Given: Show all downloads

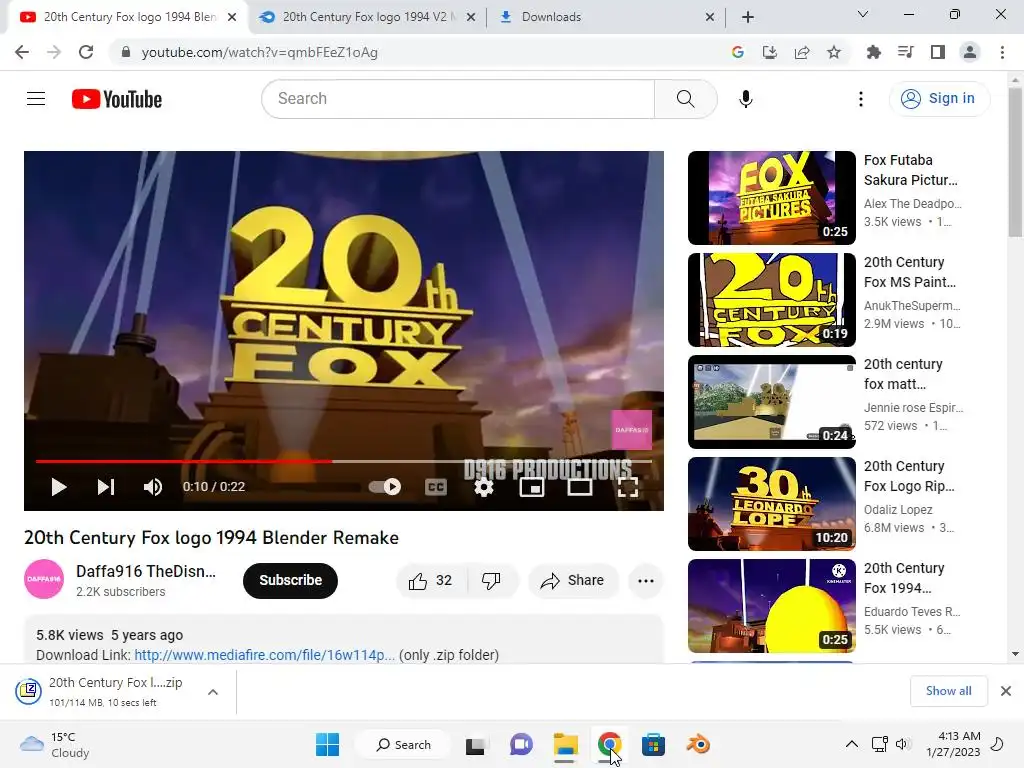Looking at the screenshot, I should tap(948, 691).
